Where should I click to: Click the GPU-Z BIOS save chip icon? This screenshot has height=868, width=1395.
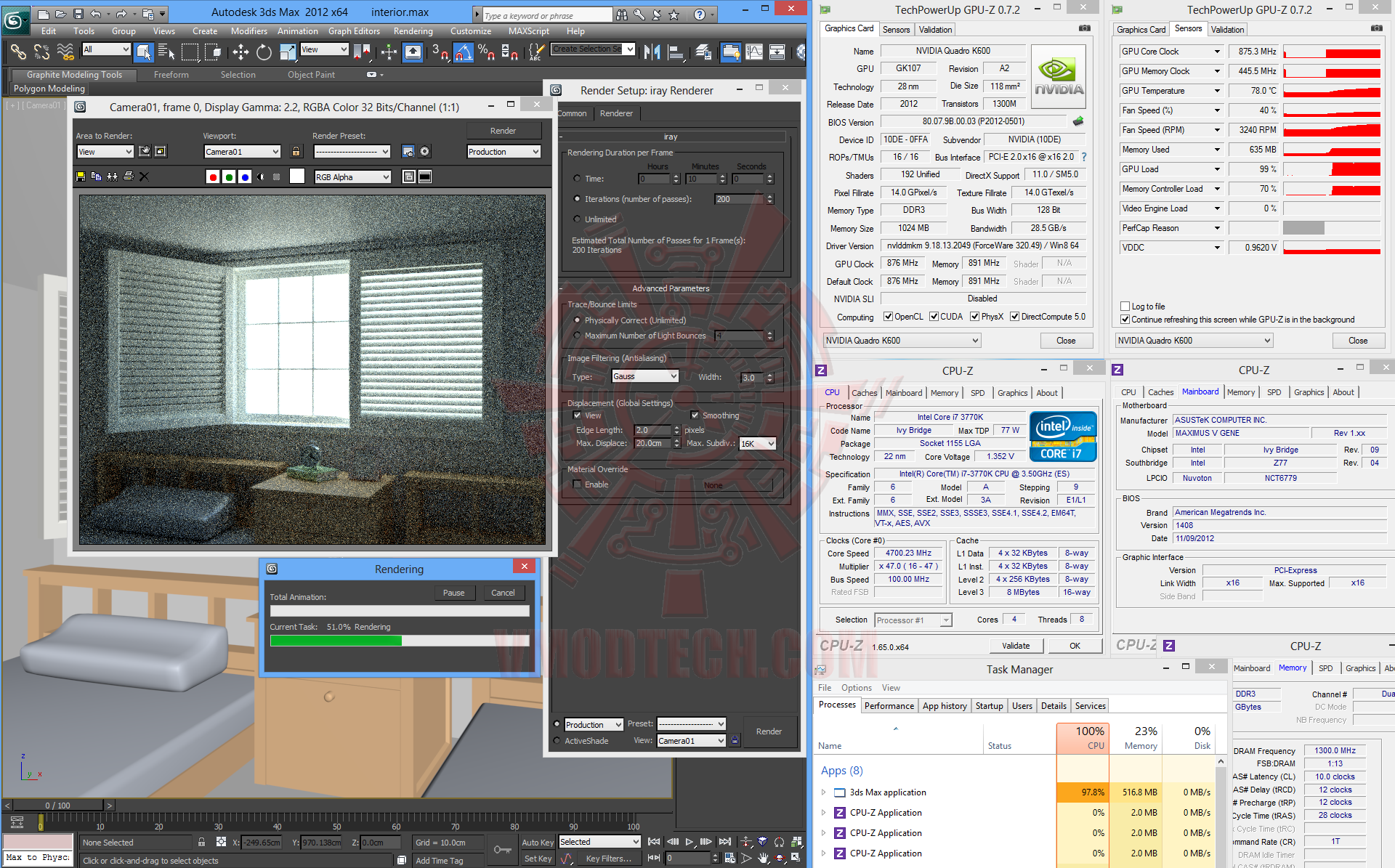1078,121
